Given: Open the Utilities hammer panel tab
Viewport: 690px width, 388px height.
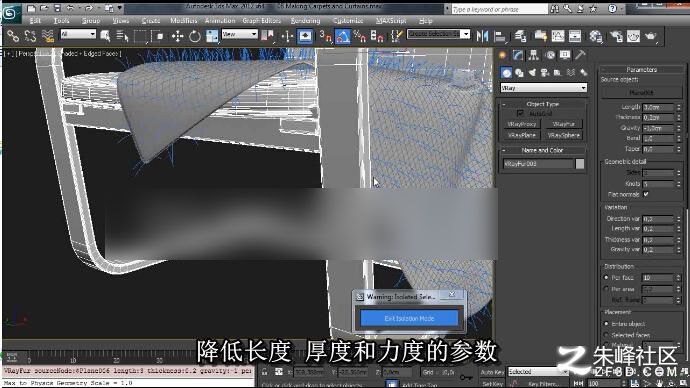Looking at the screenshot, I should (x=580, y=55).
